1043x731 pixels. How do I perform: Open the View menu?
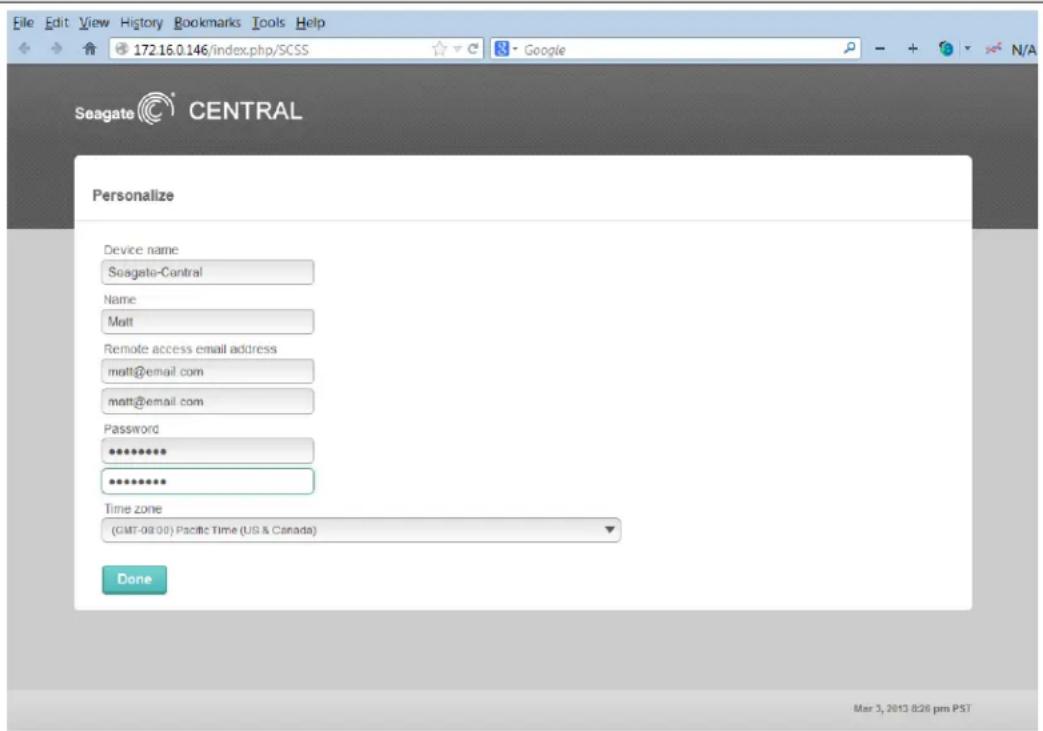coord(94,23)
